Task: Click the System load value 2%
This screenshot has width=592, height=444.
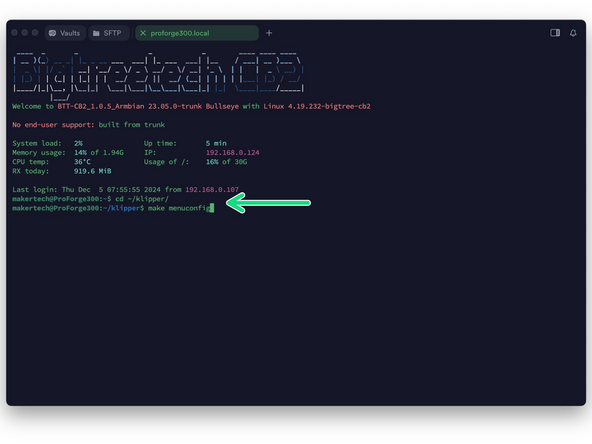Action: click(78, 143)
